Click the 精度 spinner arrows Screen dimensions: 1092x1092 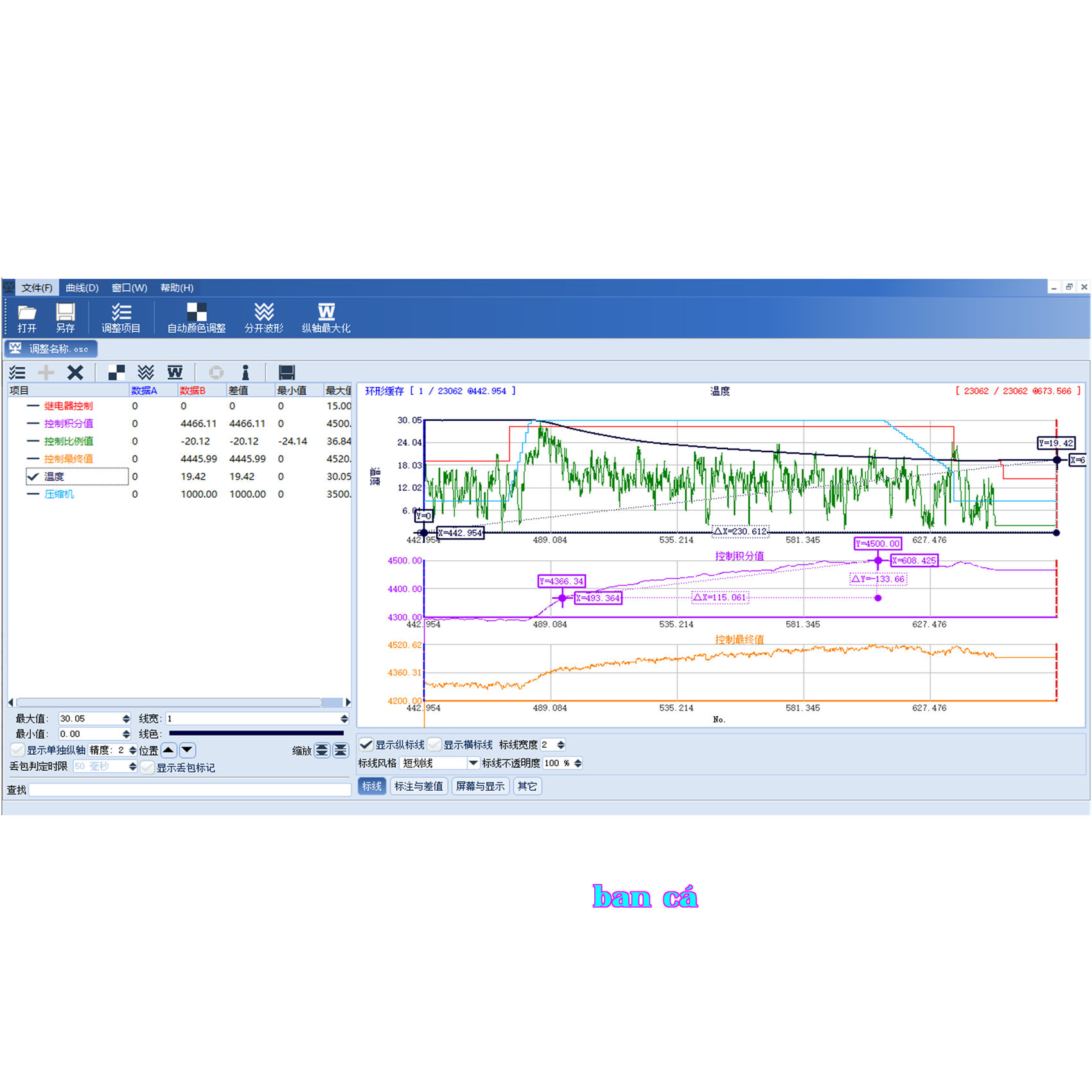point(132,750)
